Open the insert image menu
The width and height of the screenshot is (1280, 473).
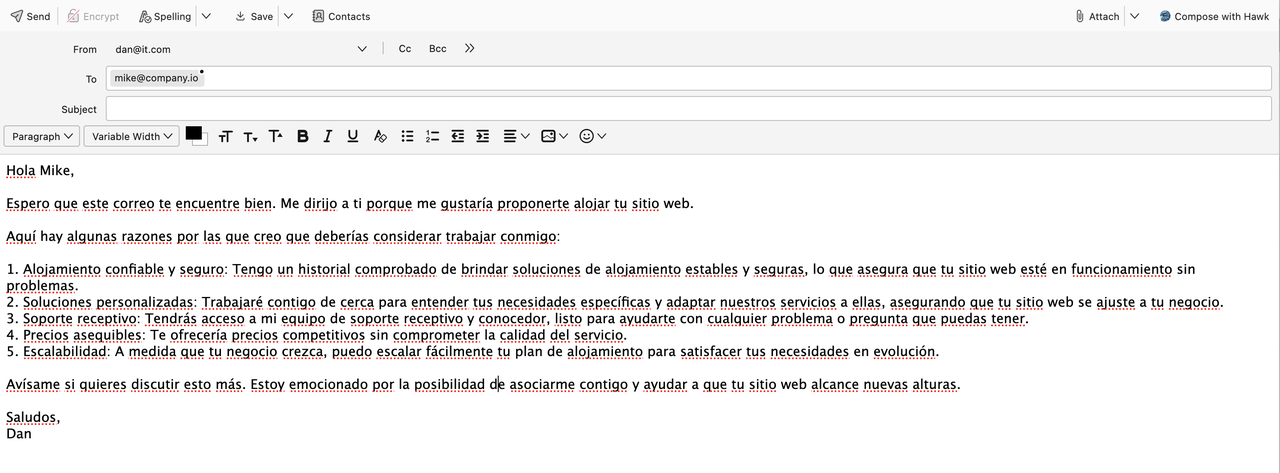554,136
